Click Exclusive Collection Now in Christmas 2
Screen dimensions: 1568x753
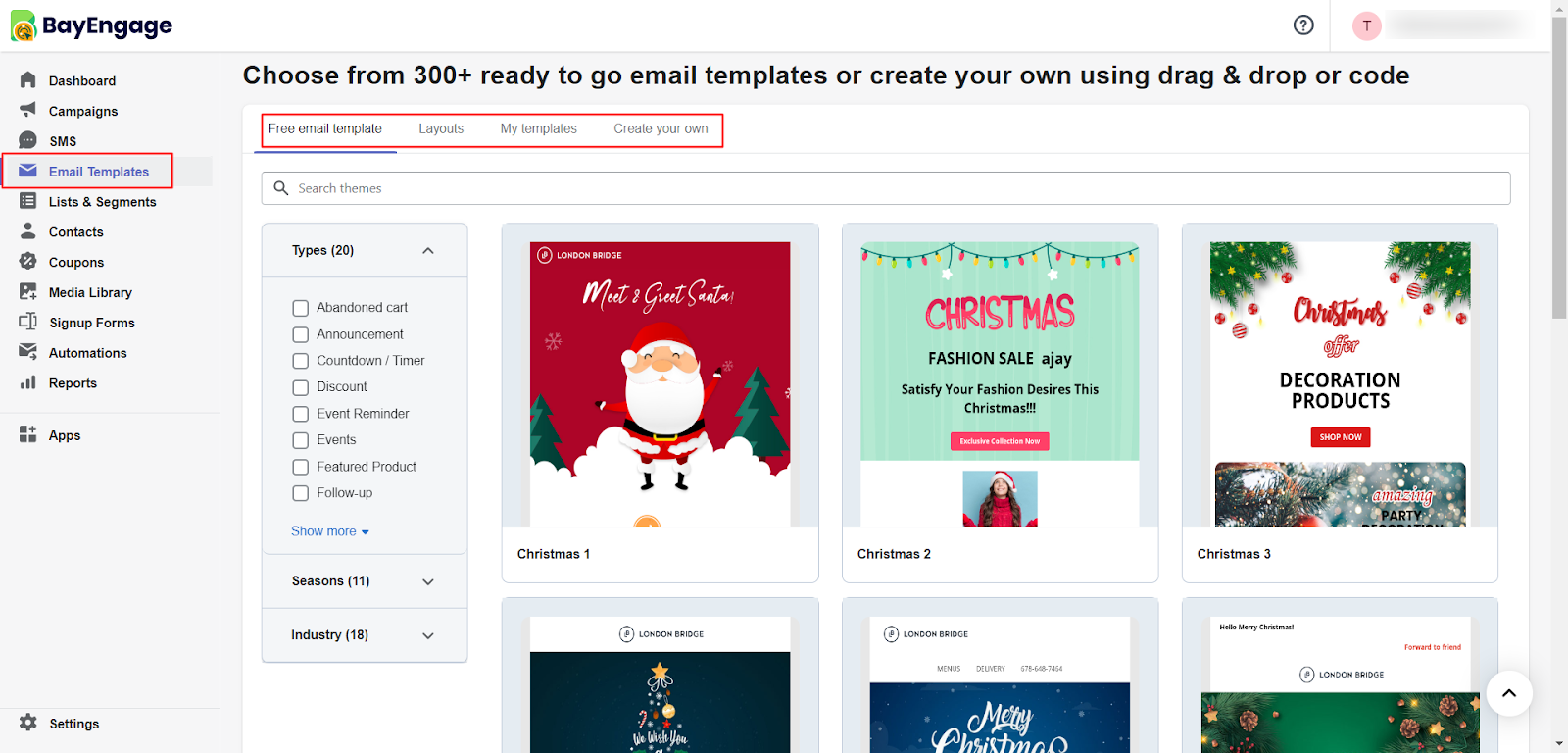[x=1000, y=441]
